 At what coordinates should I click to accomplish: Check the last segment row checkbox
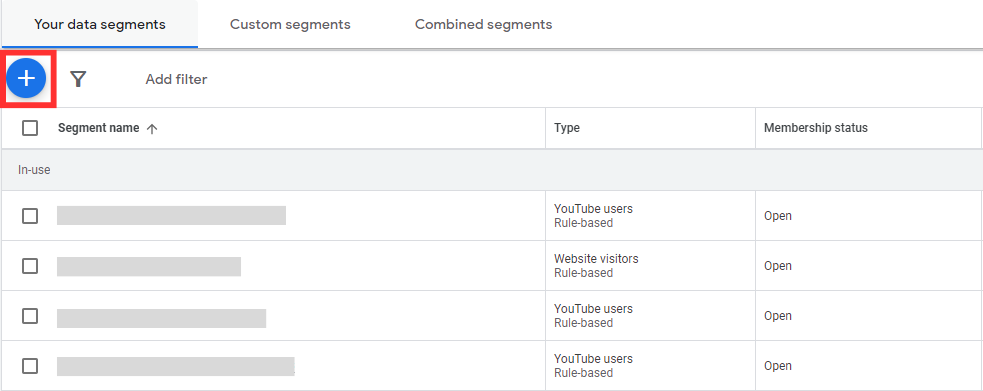pyautogui.click(x=30, y=366)
